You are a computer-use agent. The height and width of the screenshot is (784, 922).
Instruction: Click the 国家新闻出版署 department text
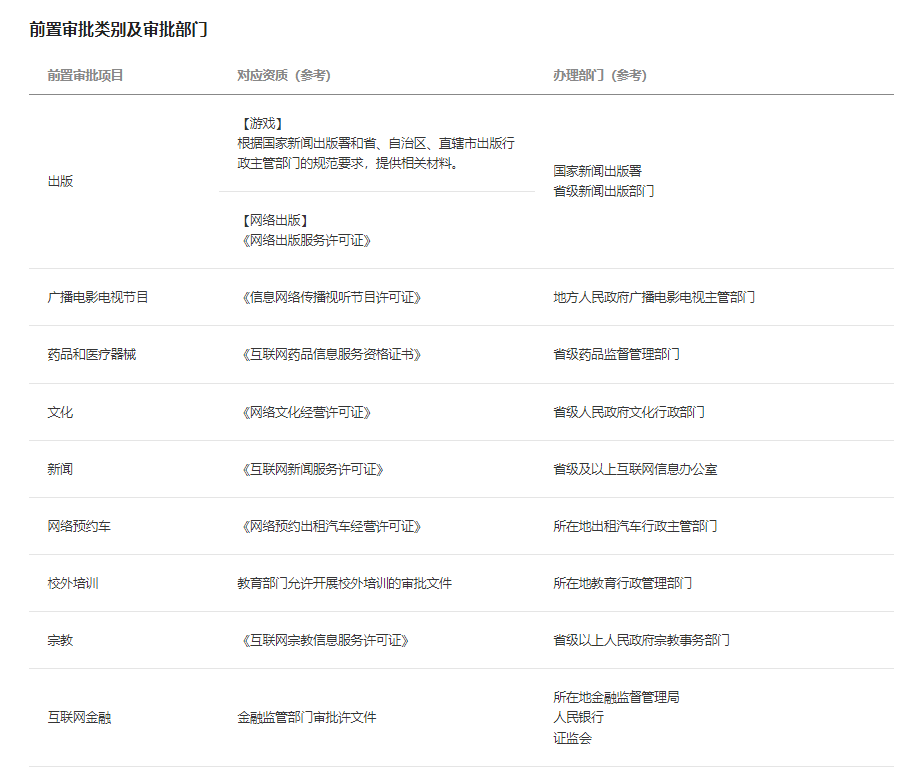(x=597, y=172)
